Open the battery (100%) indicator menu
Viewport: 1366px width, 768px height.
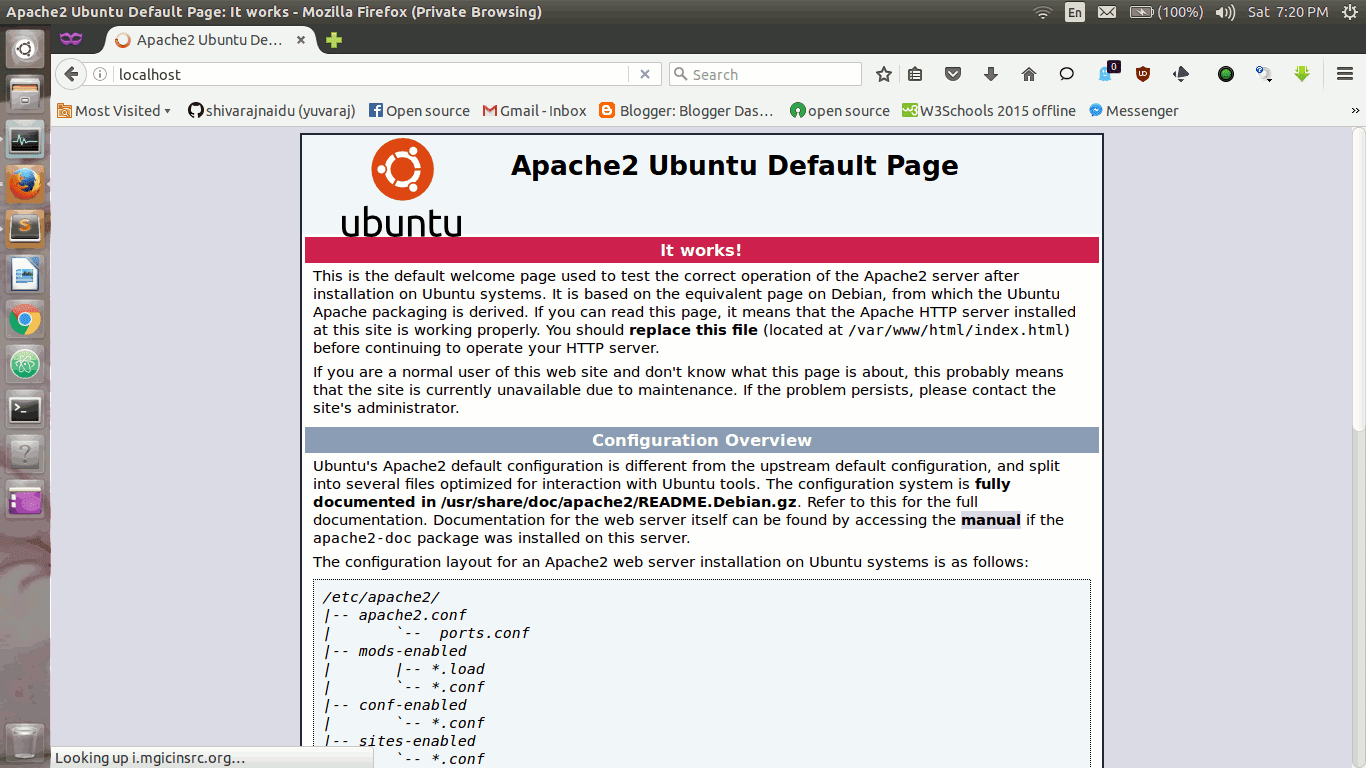point(1165,12)
